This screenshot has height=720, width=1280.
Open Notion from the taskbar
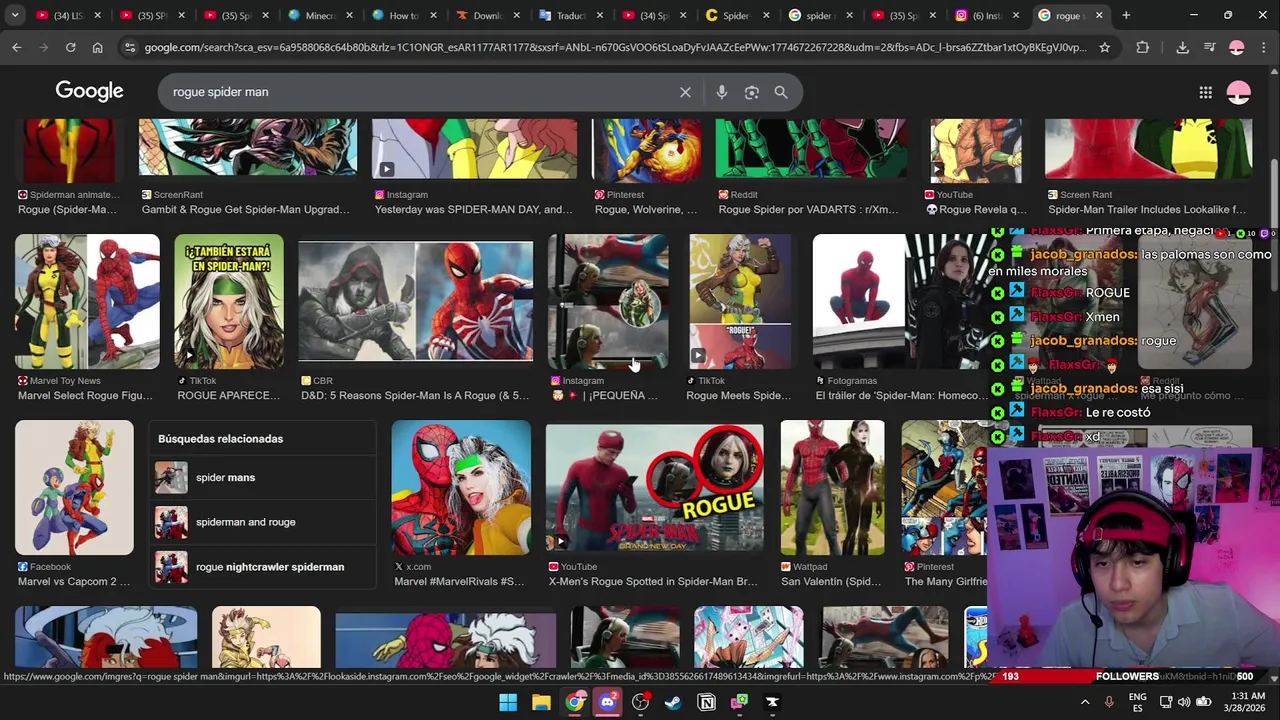[706, 702]
